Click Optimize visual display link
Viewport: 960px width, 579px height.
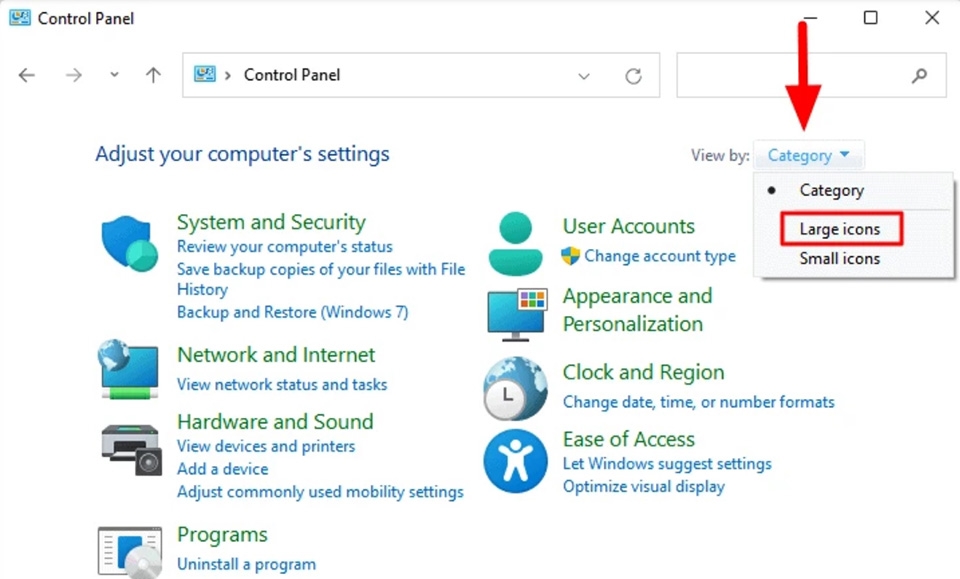pos(643,487)
